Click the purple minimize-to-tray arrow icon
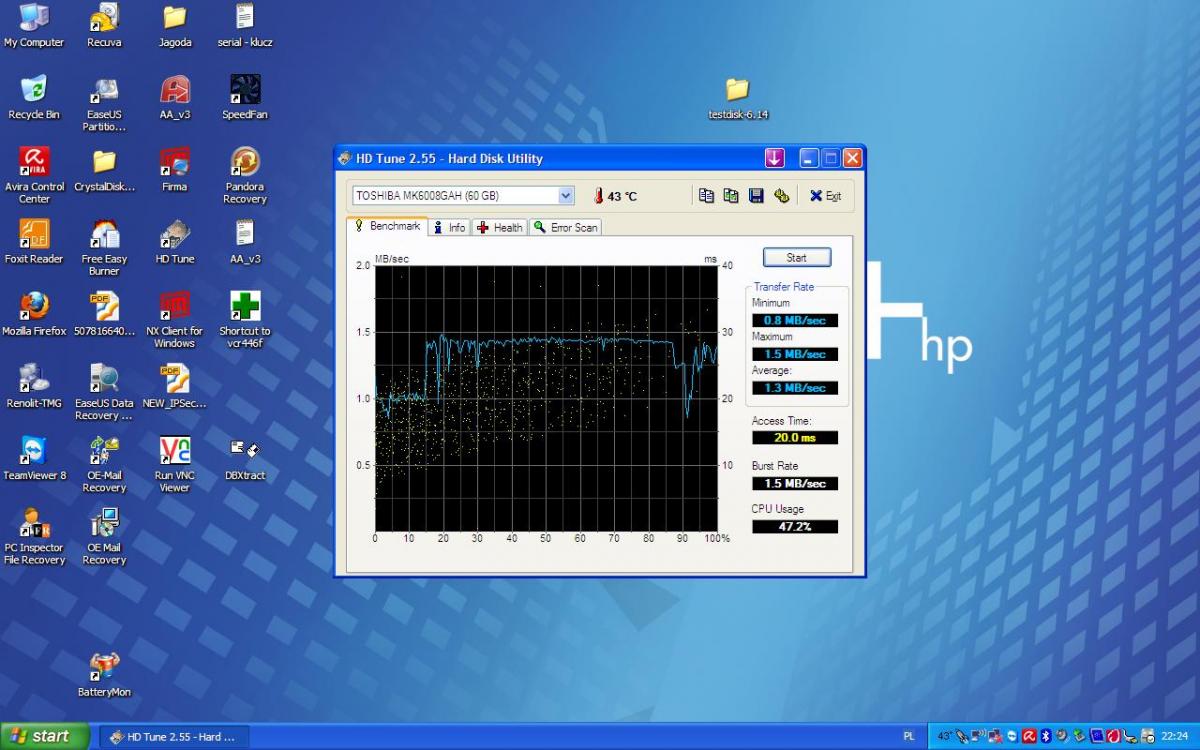This screenshot has height=750, width=1200. (x=775, y=158)
